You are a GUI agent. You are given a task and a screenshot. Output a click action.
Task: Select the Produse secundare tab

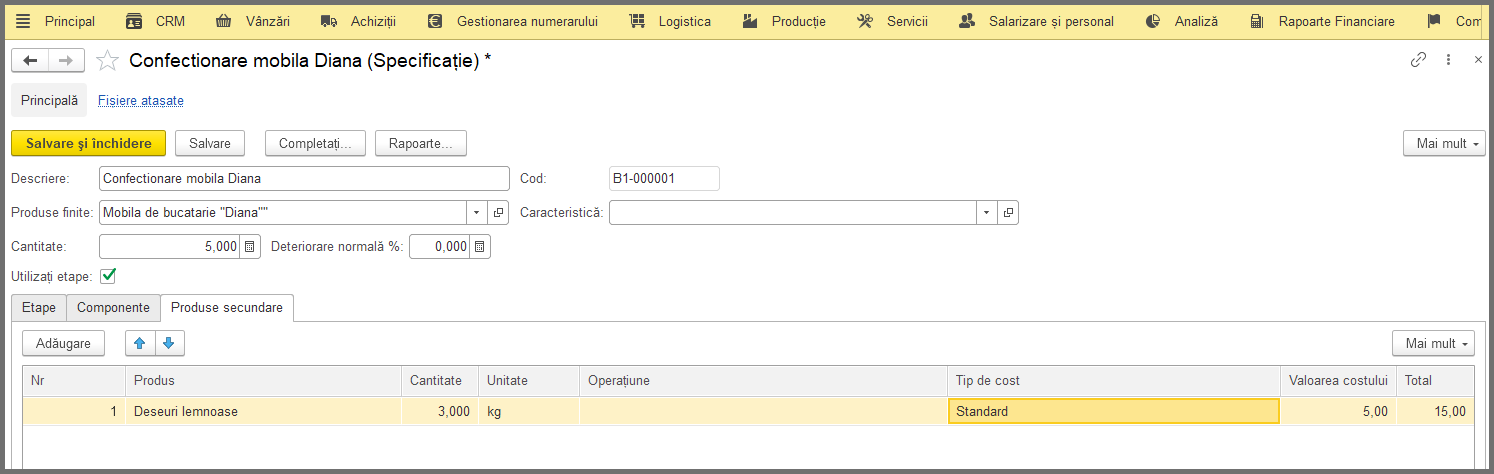point(227,308)
